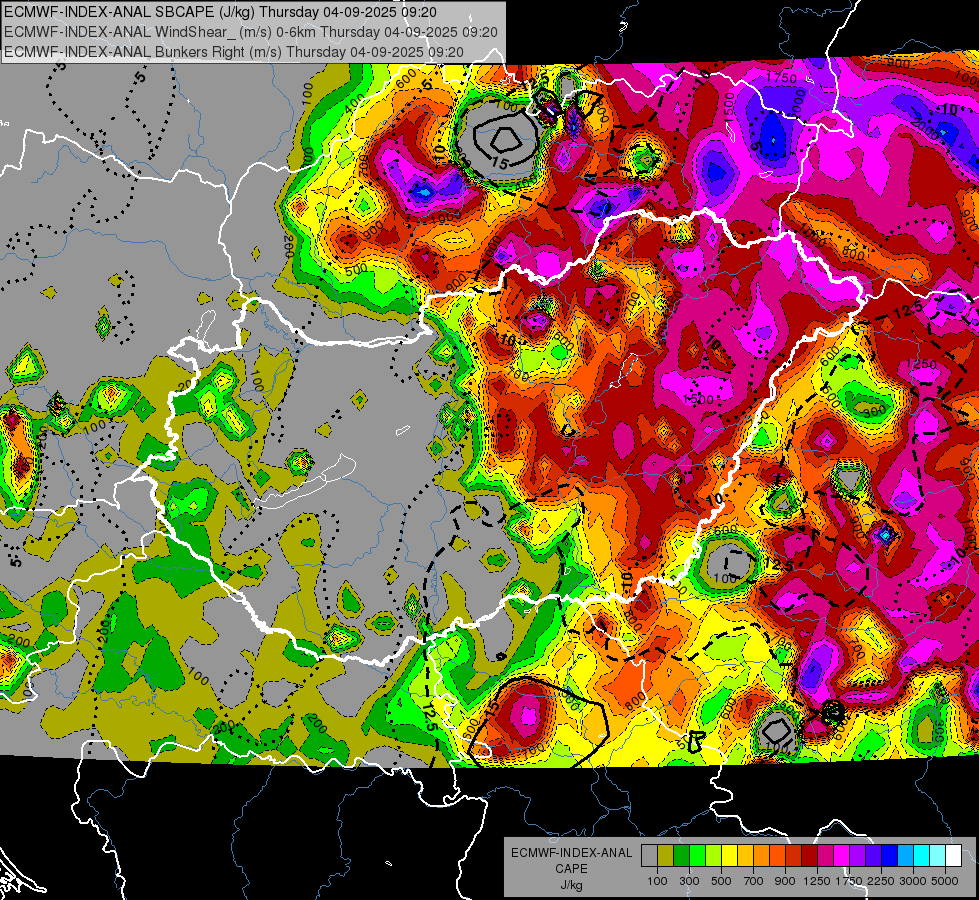This screenshot has width=979, height=900.
Task: Click the J/kg unit text in legend
Action: [x=571, y=885]
